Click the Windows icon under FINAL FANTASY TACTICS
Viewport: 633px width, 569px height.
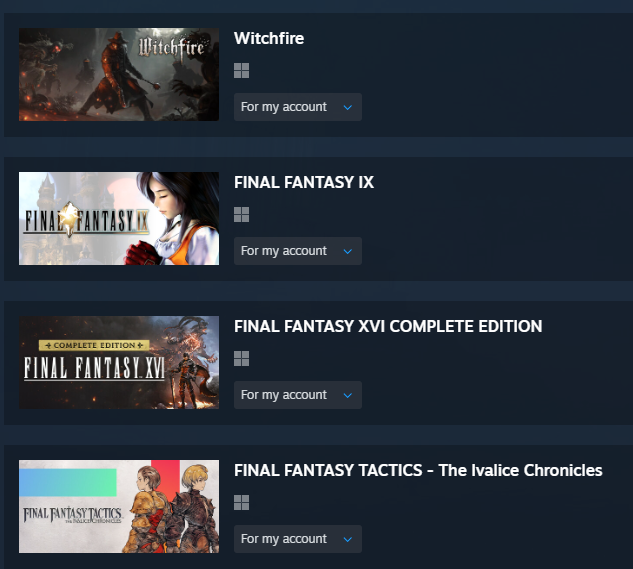(241, 502)
